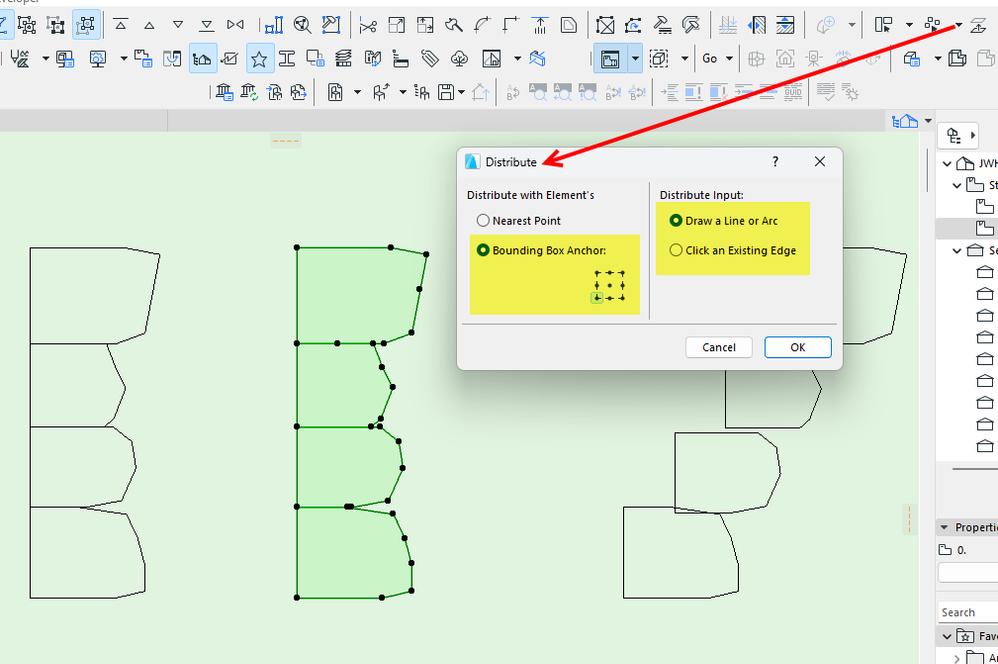
Task: Click the resize square arrow icon
Action: (396, 25)
